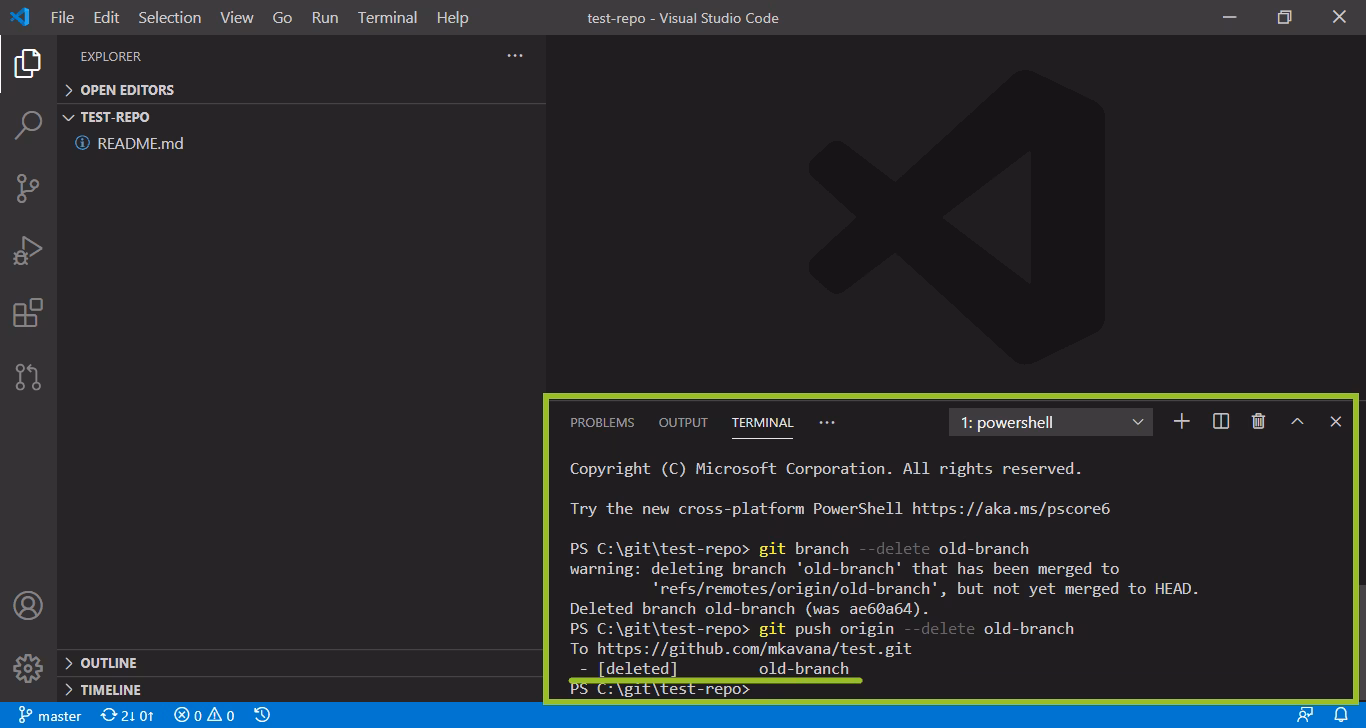Click the VS Code logo in title bar

(20, 17)
